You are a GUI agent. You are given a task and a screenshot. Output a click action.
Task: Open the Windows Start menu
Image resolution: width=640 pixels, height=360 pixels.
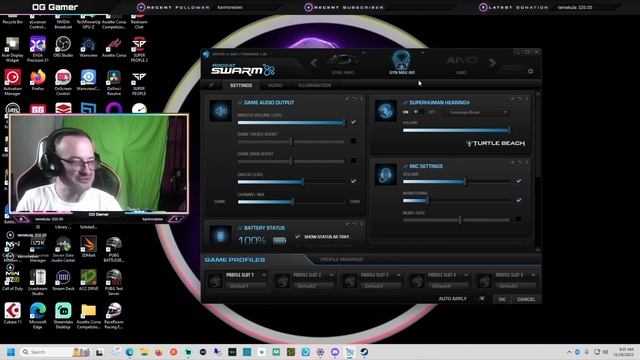click(x=11, y=352)
